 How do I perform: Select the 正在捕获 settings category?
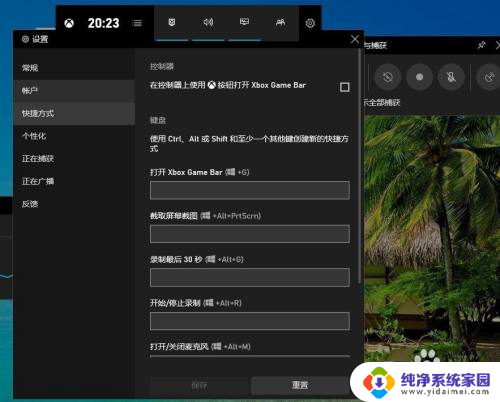click(74, 159)
